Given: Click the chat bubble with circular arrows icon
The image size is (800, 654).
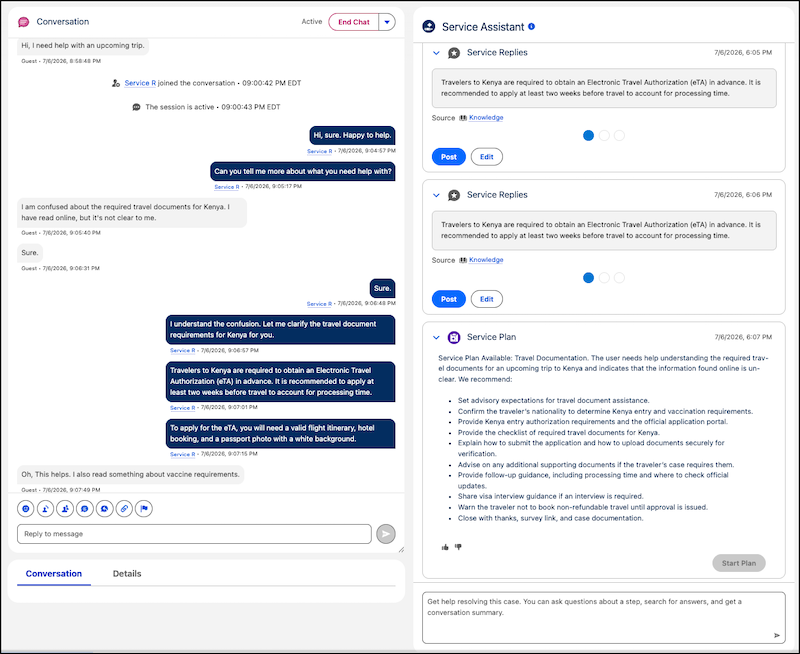Looking at the screenshot, I should point(105,509).
